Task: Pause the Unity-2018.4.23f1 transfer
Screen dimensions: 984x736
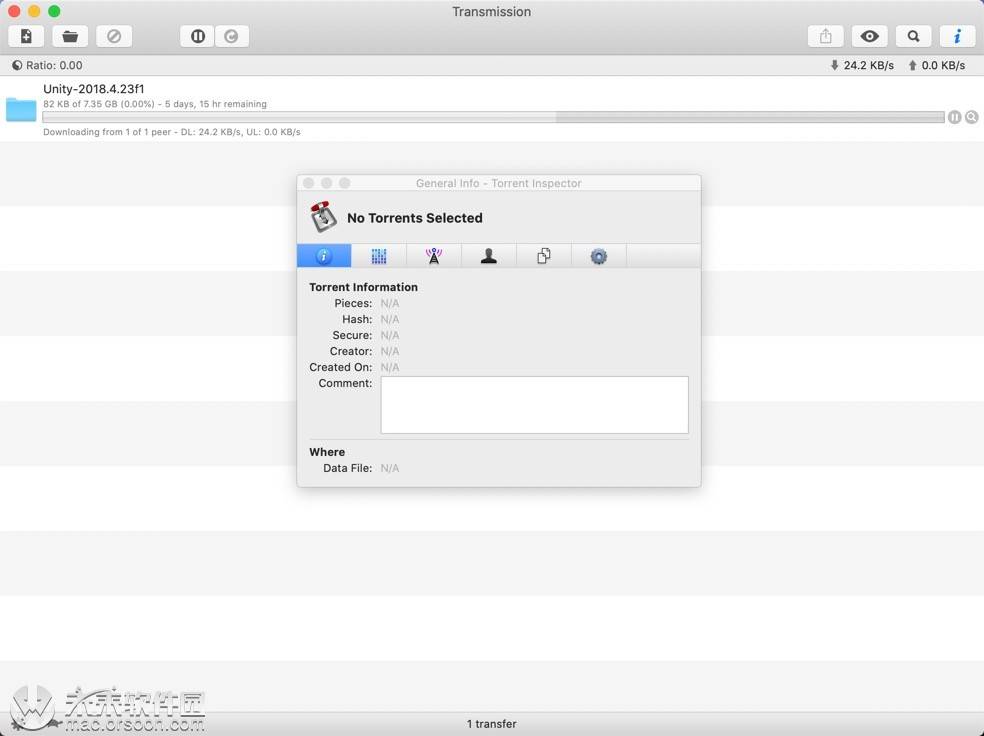Action: point(954,117)
